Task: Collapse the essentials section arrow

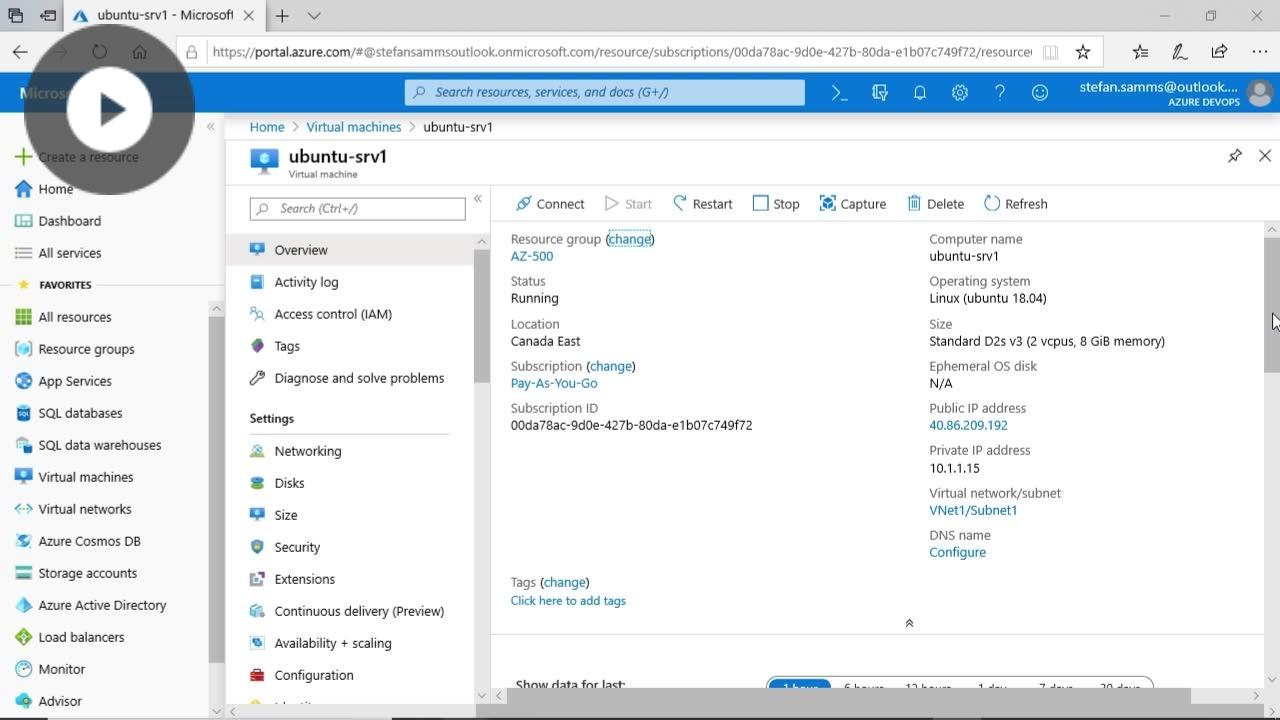Action: click(x=909, y=623)
